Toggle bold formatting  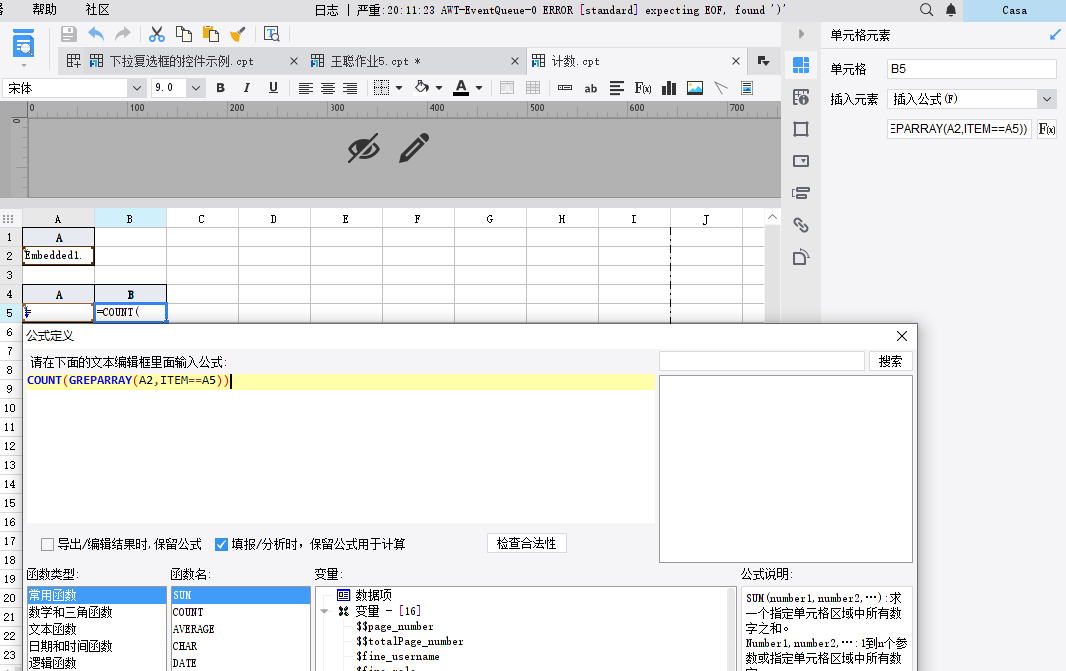(221, 88)
